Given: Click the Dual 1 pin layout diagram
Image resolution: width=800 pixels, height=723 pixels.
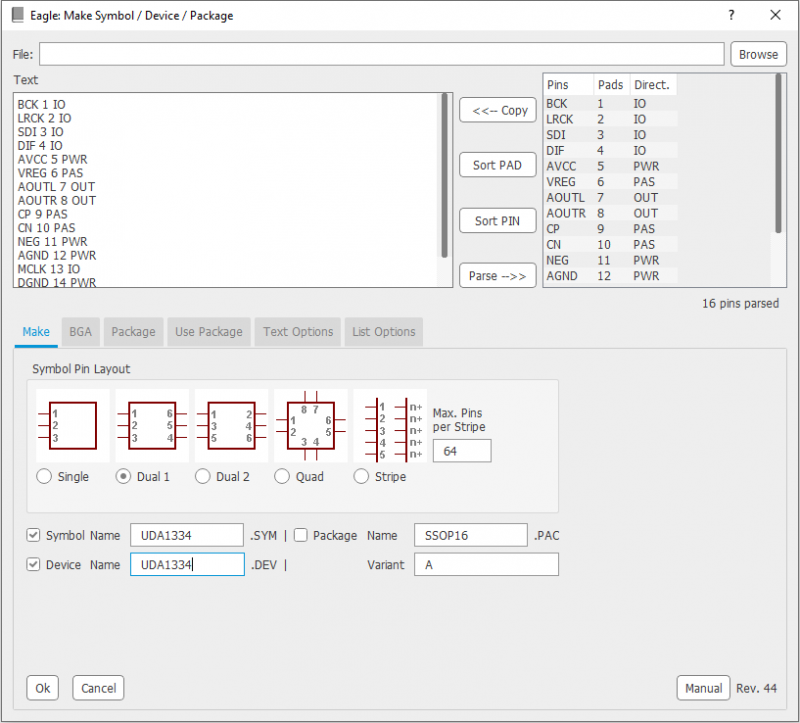Looking at the screenshot, I should pyautogui.click(x=152, y=426).
